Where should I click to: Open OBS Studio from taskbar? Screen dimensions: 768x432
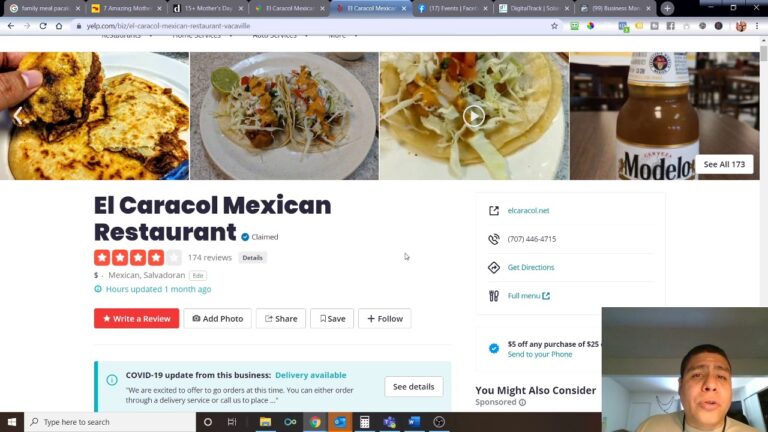pos(439,422)
